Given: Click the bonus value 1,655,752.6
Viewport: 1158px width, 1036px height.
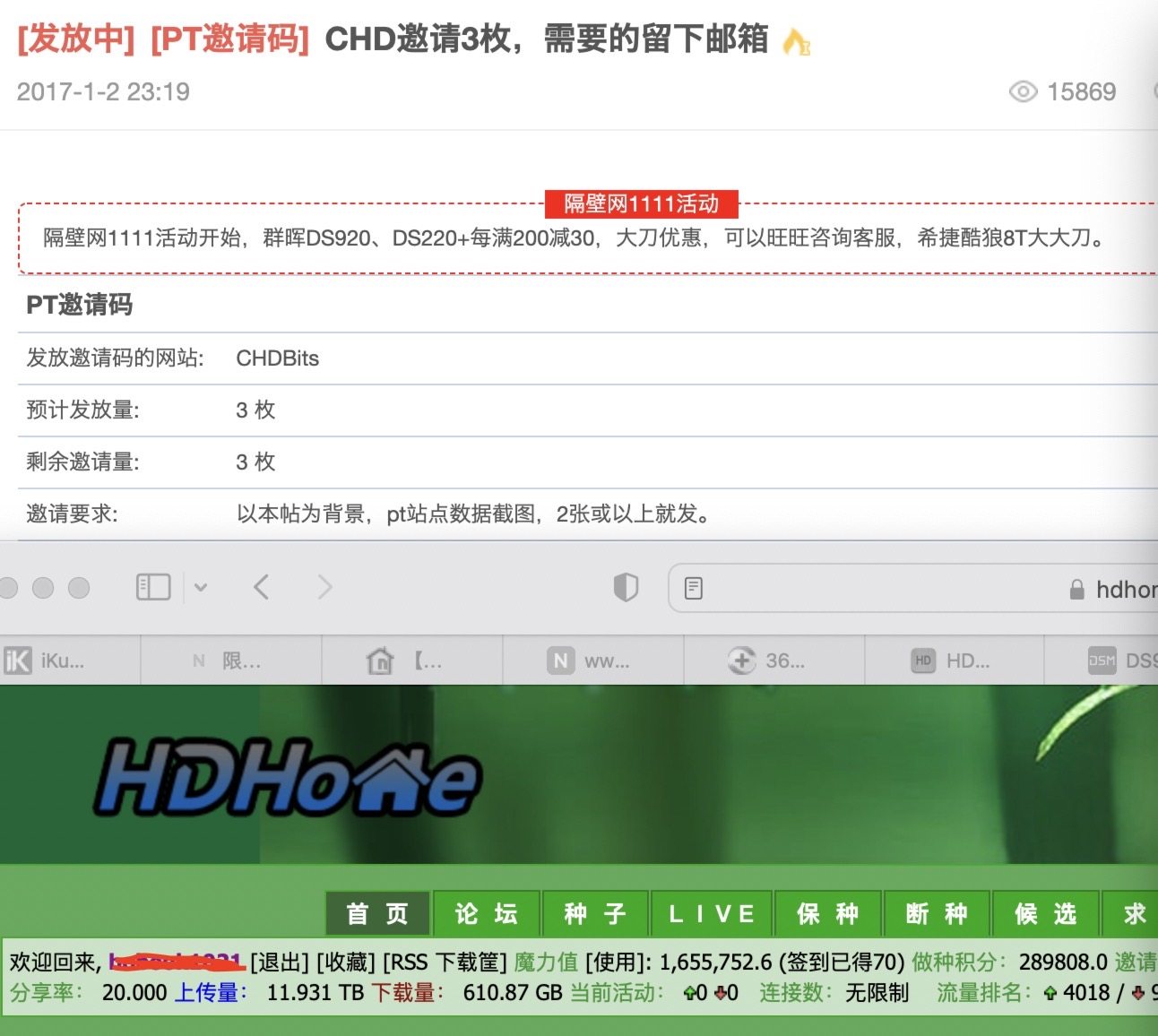Looking at the screenshot, I should 716,962.
